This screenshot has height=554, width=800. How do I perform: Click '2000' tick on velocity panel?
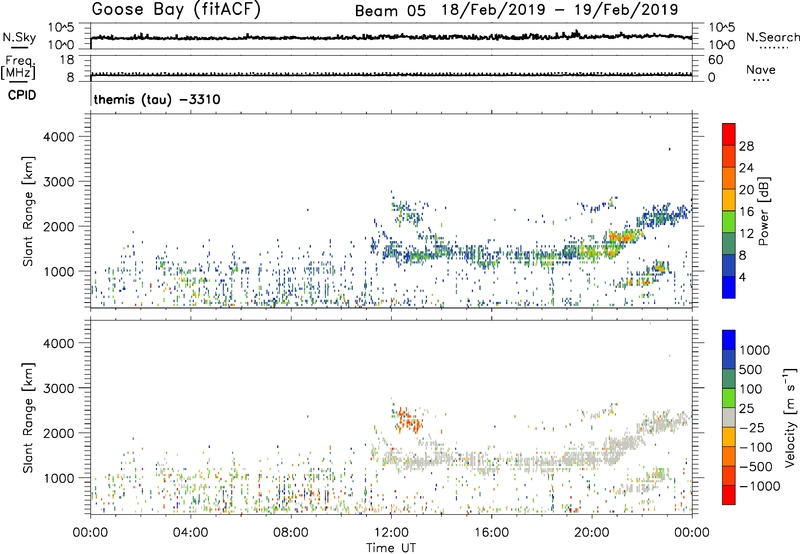click(59, 433)
